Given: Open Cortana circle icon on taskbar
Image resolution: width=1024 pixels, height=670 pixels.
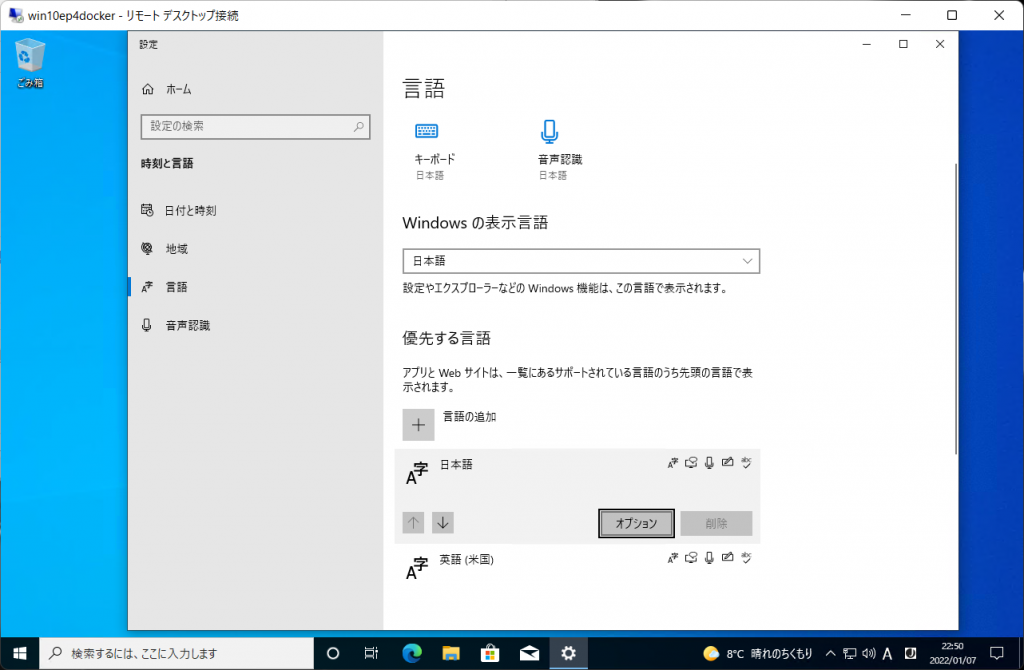Looking at the screenshot, I should tap(332, 653).
